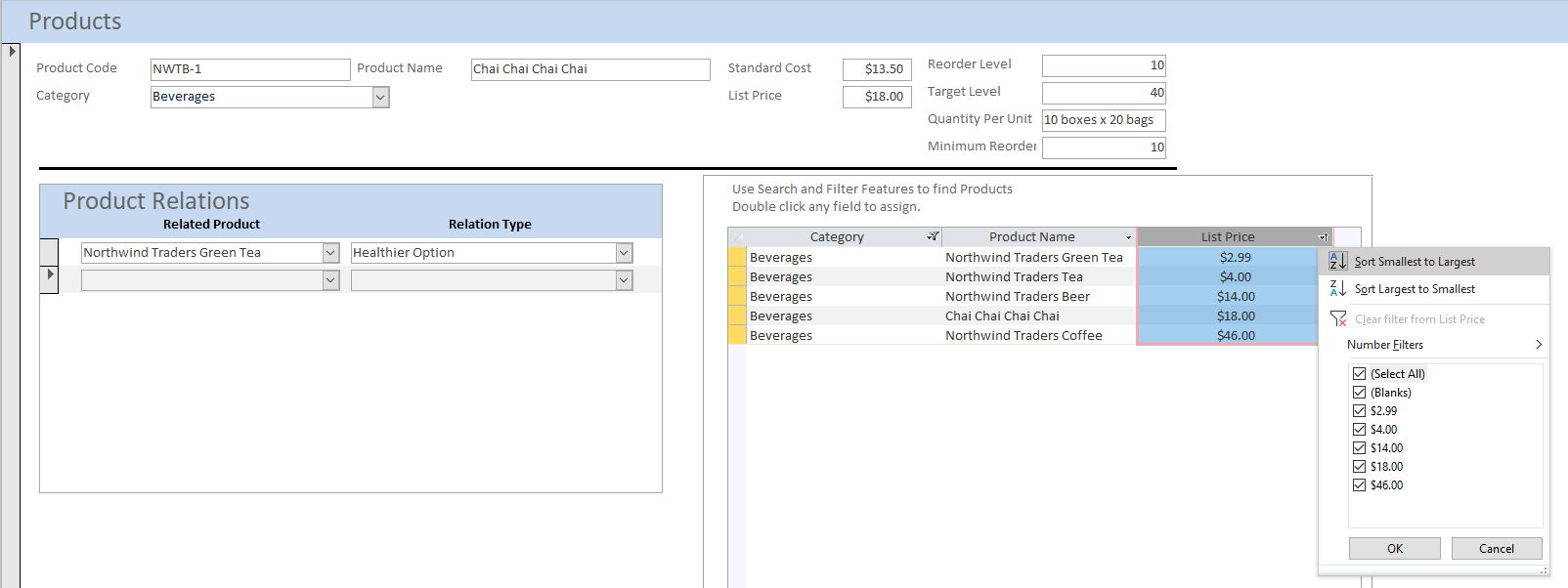Click the Clear filter funnel icon

[1338, 318]
